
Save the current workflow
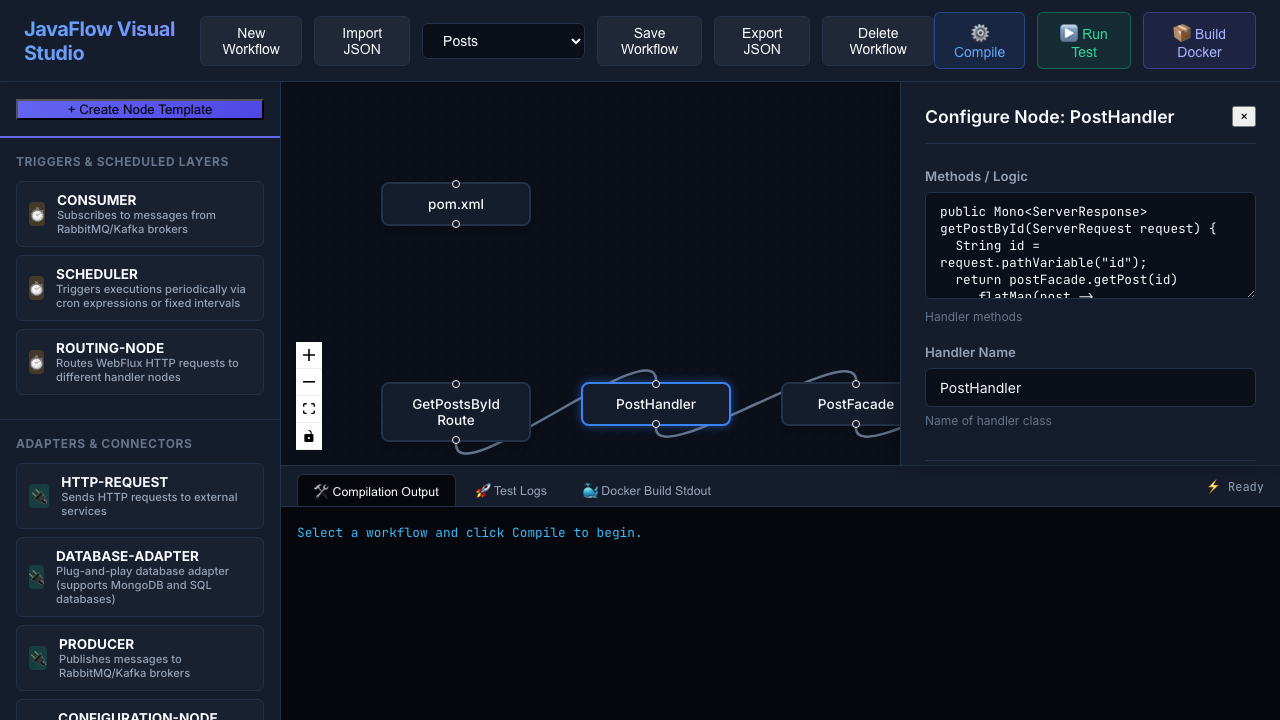point(649,41)
